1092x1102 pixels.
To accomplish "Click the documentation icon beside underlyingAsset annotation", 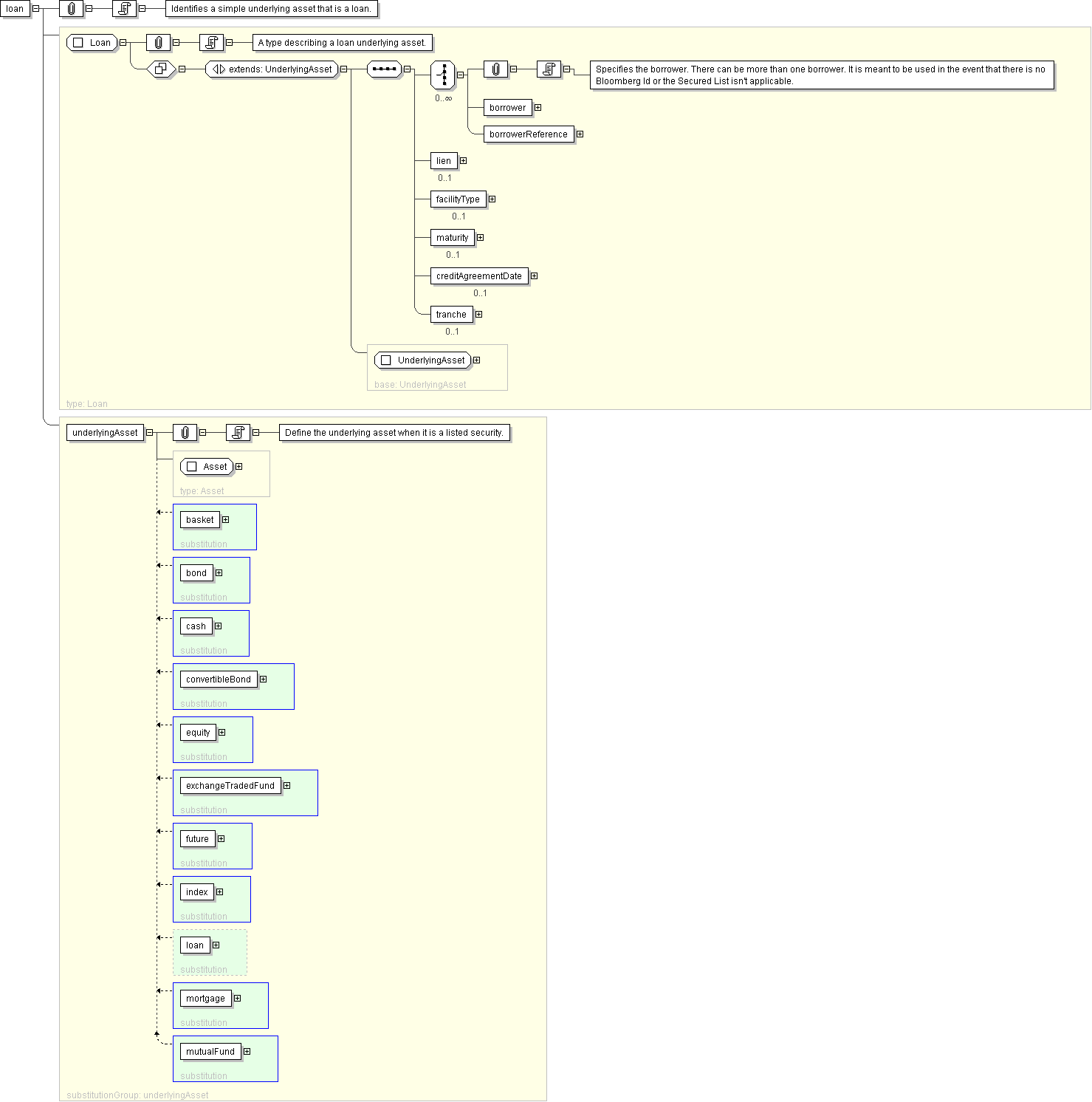I will [238, 433].
